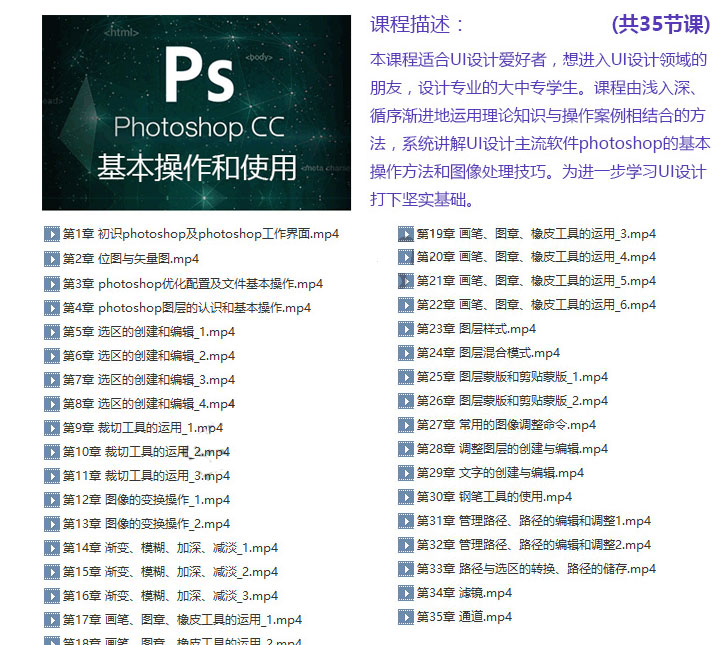This screenshot has height=645, width=723.
Task: Click the play icon beside 第14章 渐变、模糊
Action: tap(52, 548)
